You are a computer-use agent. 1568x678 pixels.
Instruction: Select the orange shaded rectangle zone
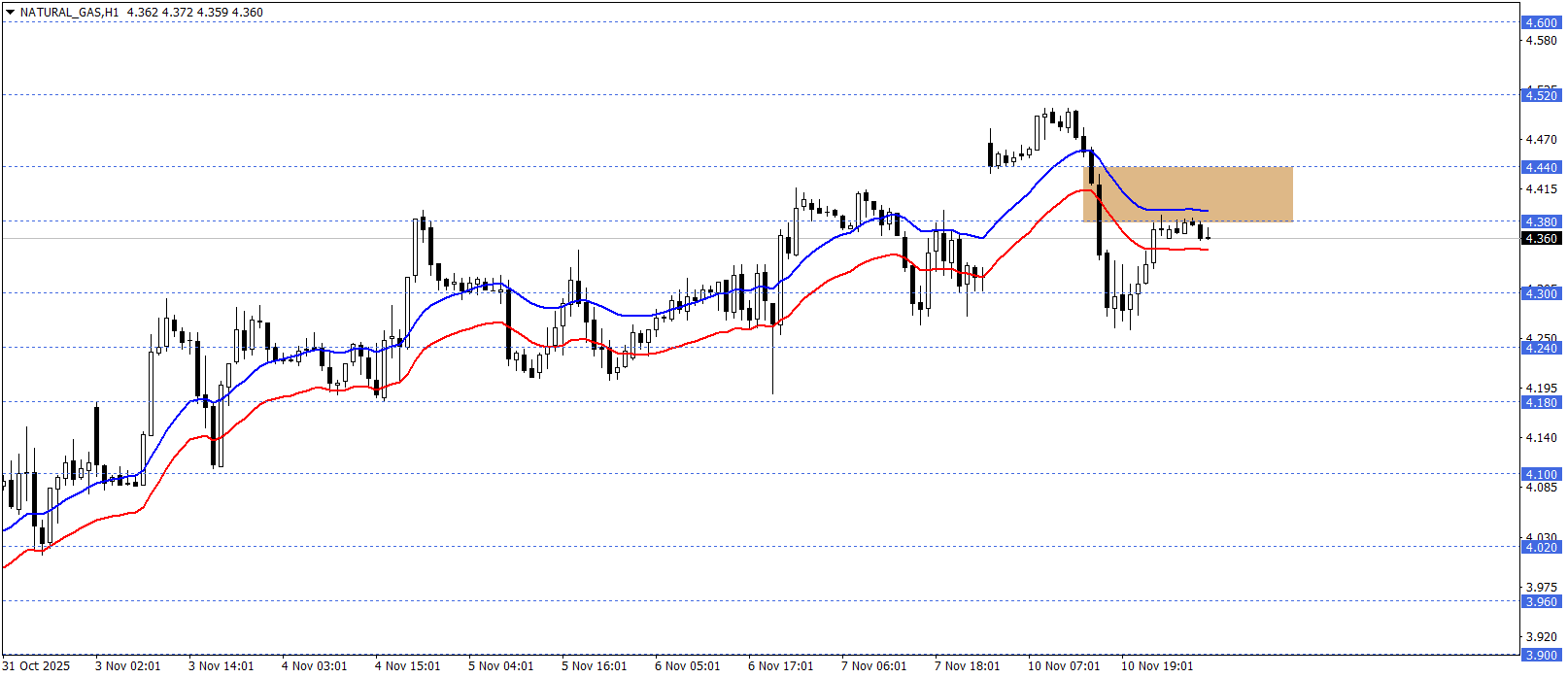tap(1187, 194)
